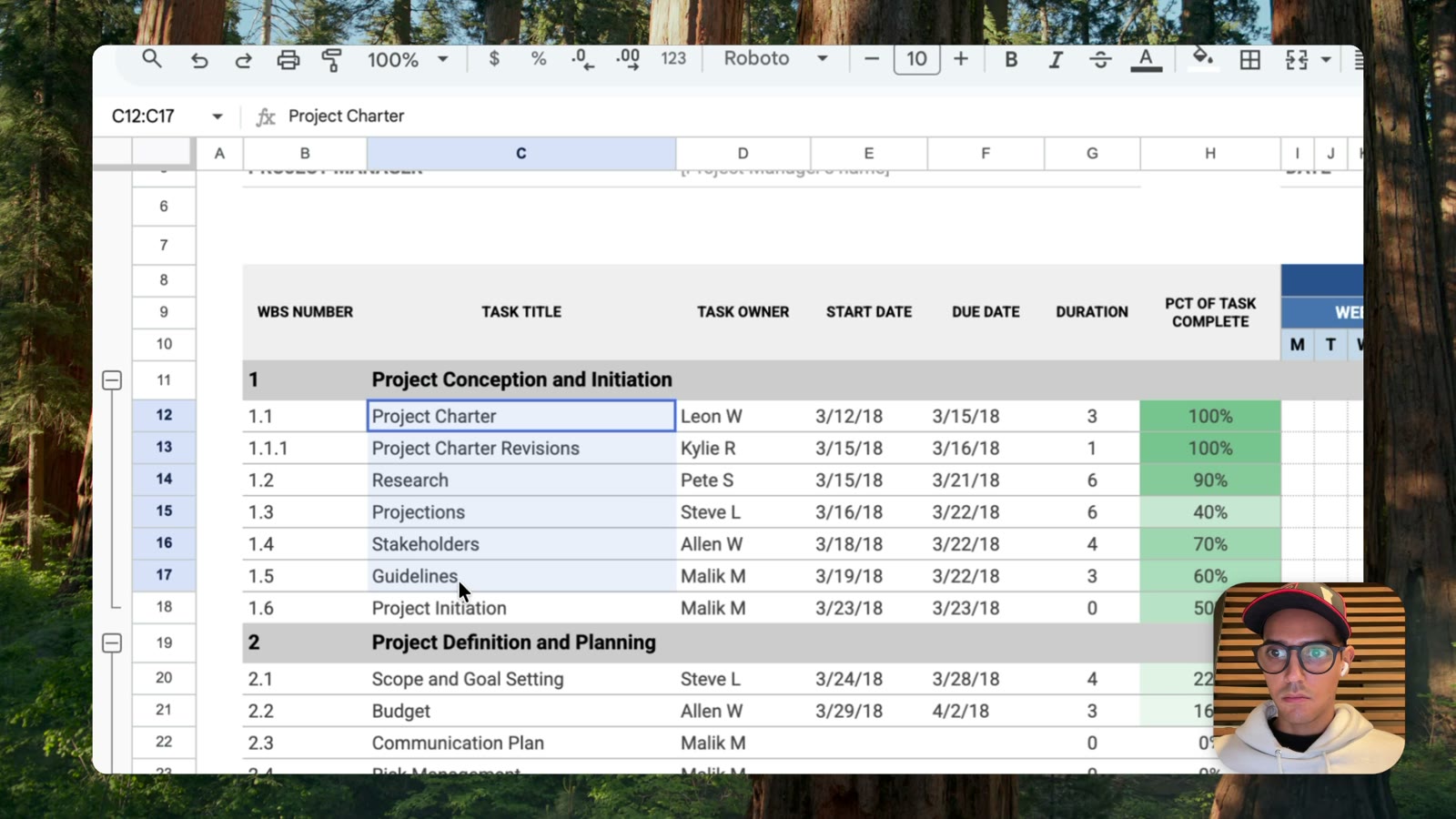
Task: Open the 123 more formats menu
Action: pyautogui.click(x=673, y=59)
